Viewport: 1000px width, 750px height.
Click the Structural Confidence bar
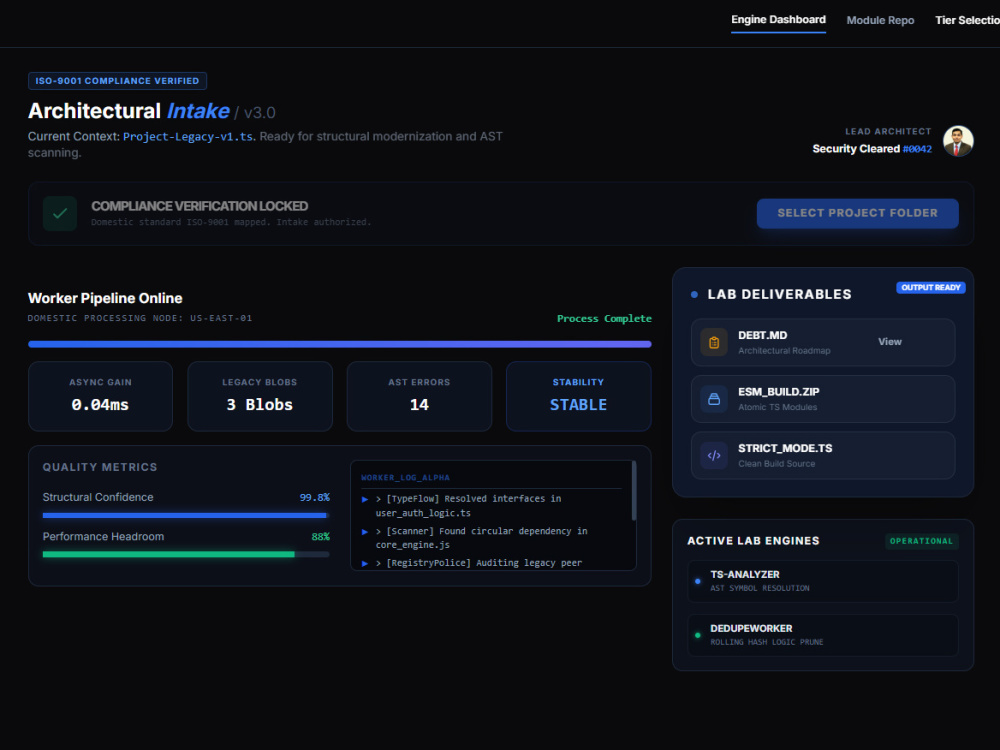click(186, 515)
